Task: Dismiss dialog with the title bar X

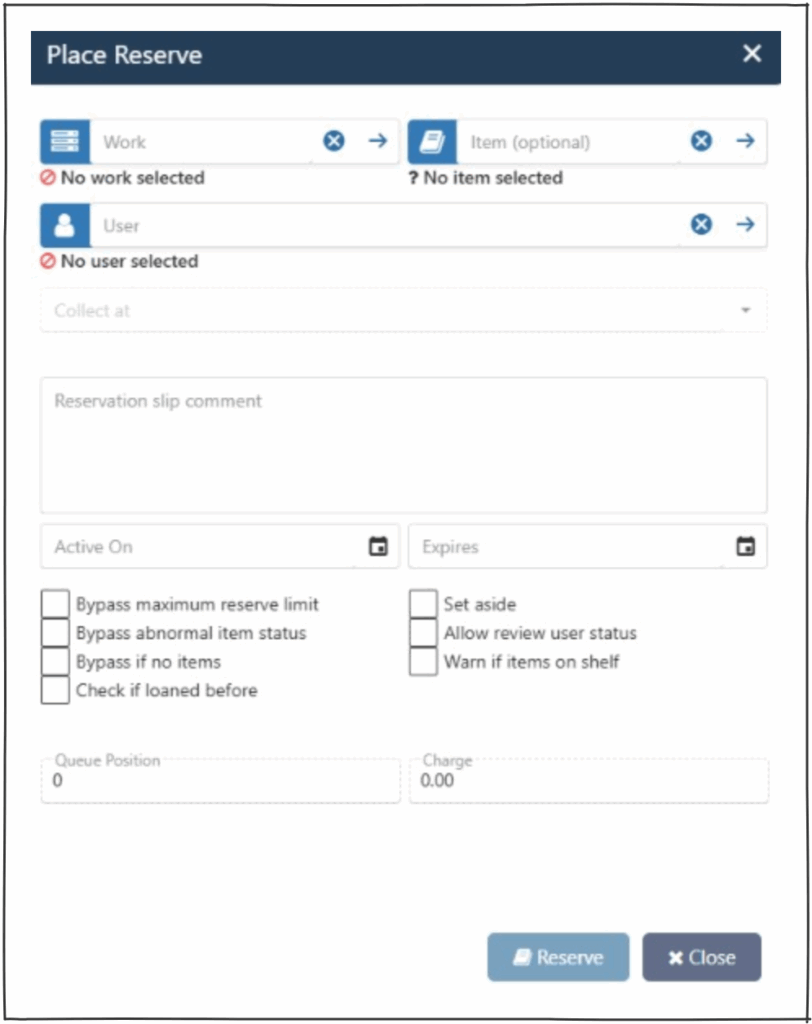Action: tap(752, 54)
